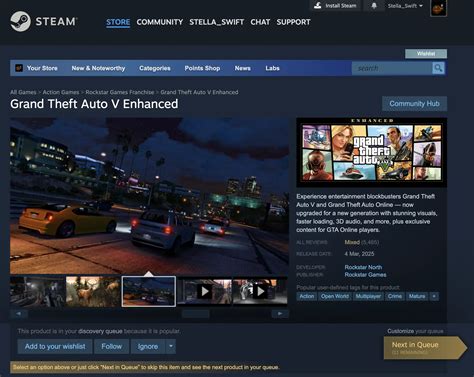This screenshot has height=377, width=474.
Task: Play the second video thumbnail
Action: pos(260,291)
